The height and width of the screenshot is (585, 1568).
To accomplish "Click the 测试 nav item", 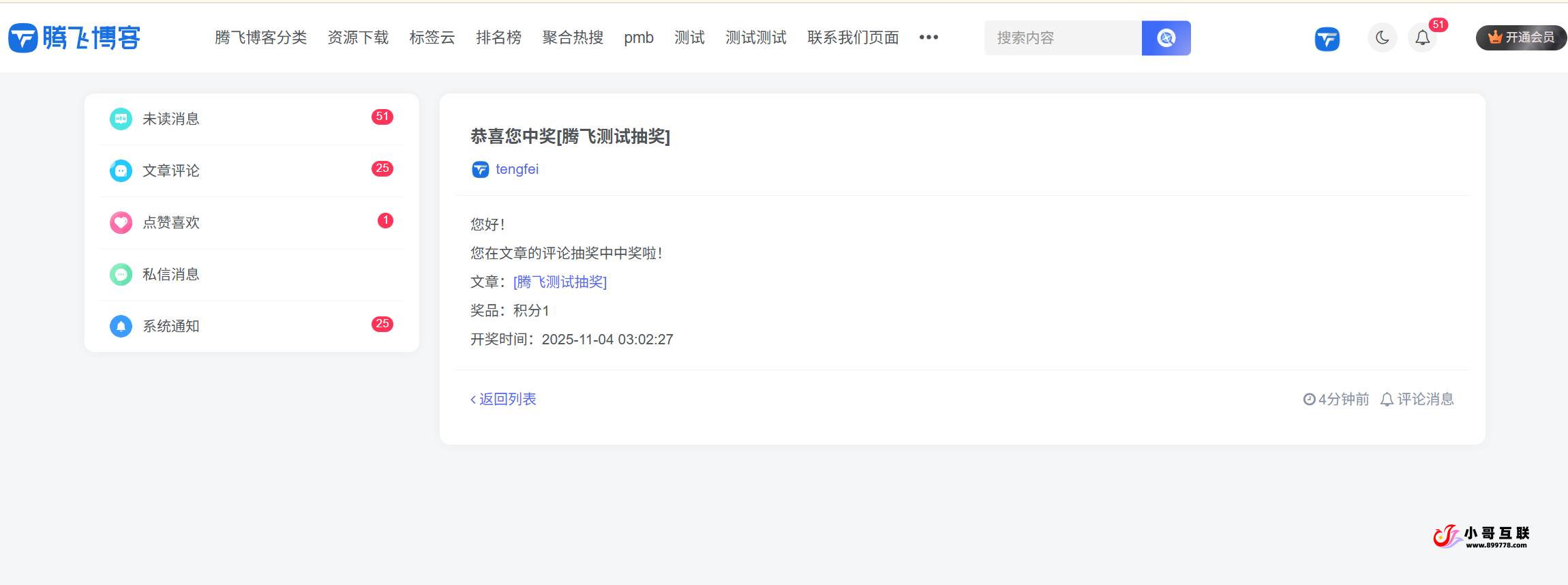I will click(689, 37).
